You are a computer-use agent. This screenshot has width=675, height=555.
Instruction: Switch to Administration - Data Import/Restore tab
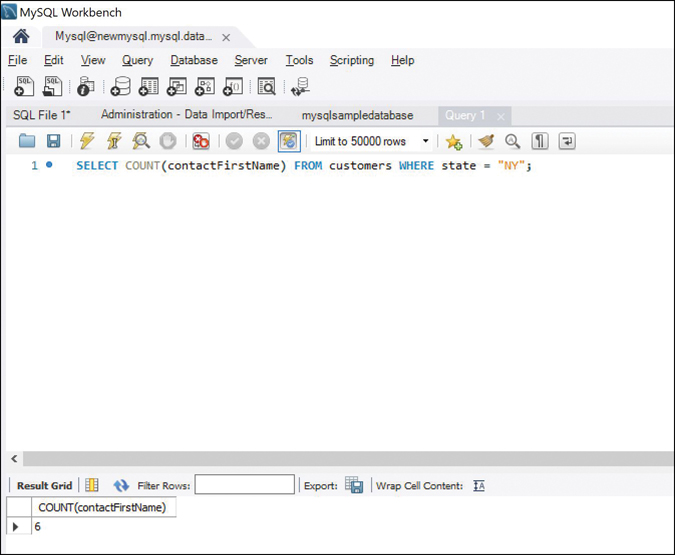(186, 115)
